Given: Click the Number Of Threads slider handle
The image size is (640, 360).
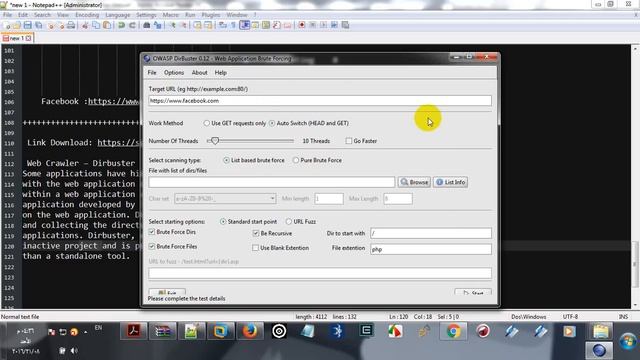Looking at the screenshot, I should click(215, 141).
